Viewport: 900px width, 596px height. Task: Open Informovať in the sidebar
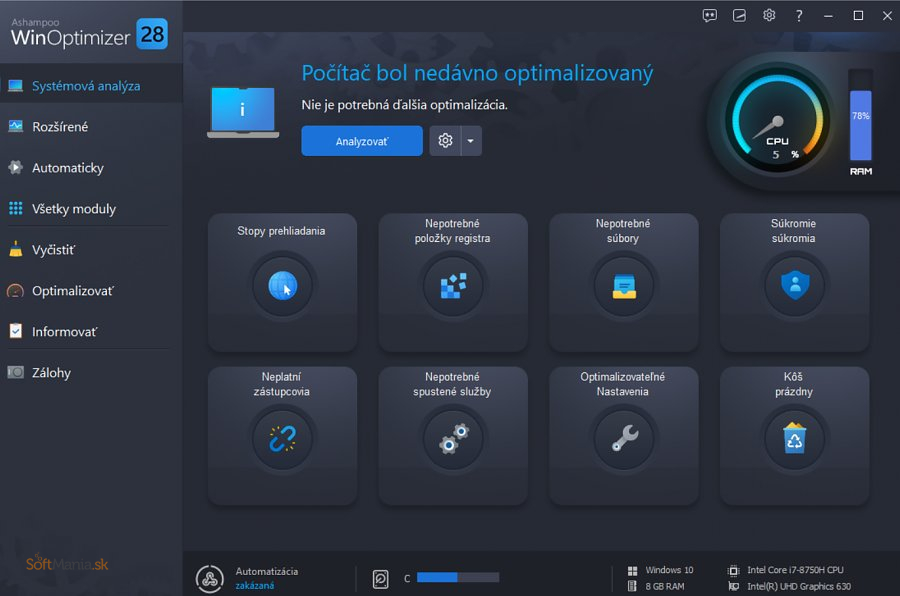(x=92, y=332)
